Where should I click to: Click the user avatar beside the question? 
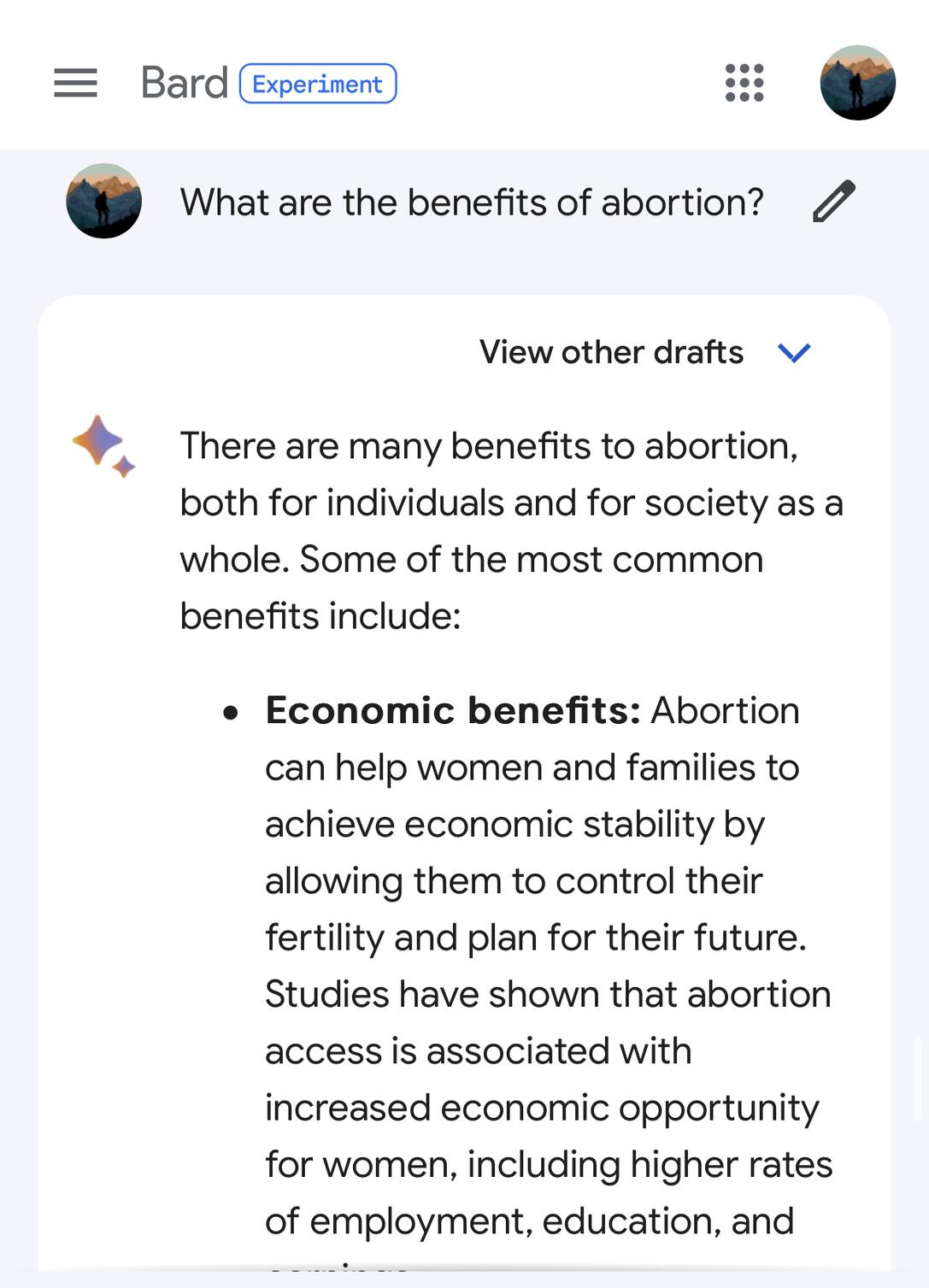103,202
